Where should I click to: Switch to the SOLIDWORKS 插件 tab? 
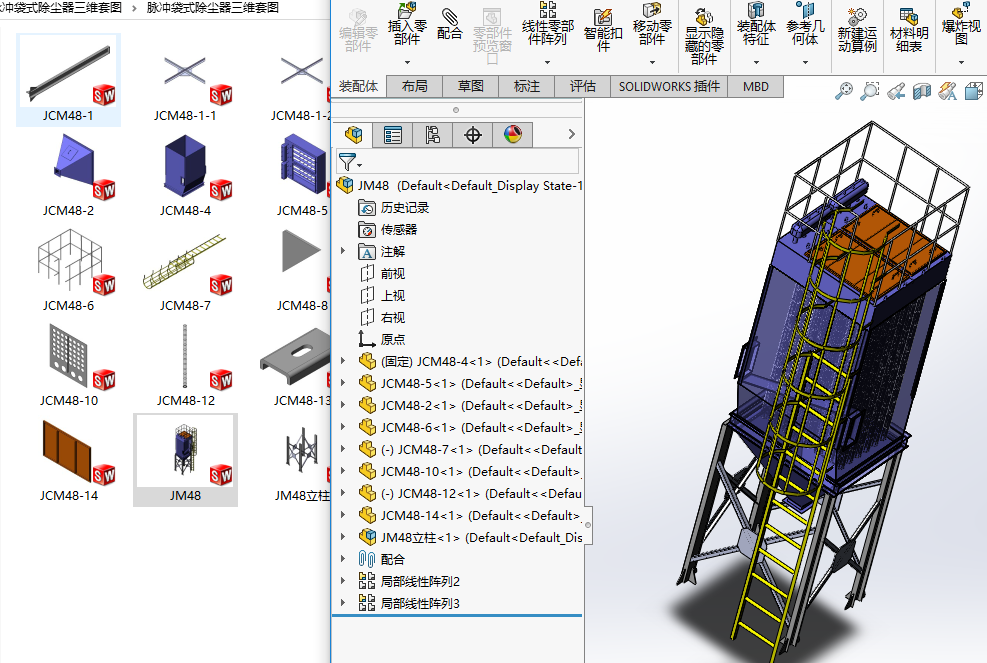pyautogui.click(x=668, y=87)
